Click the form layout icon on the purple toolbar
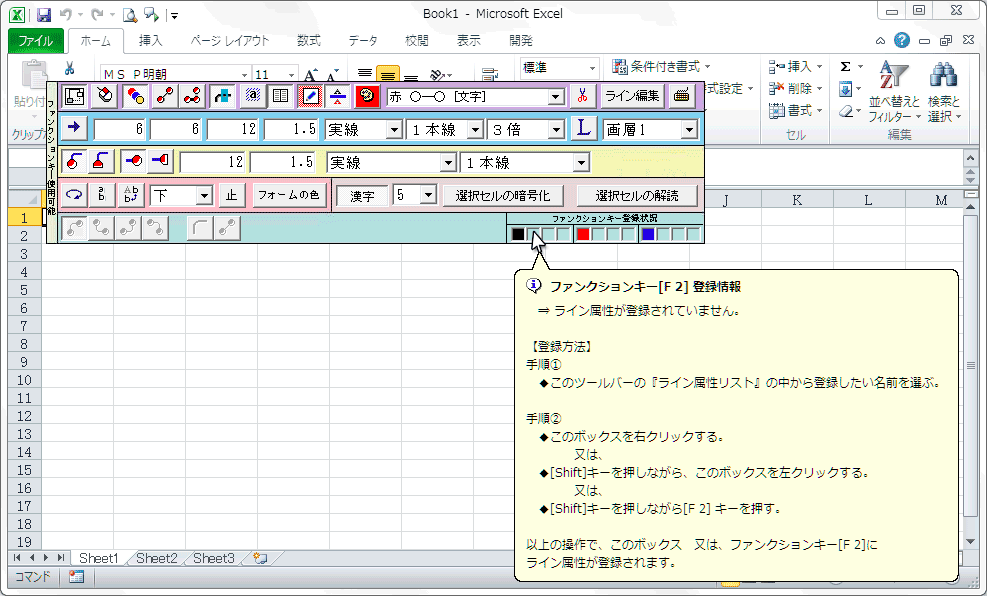This screenshot has width=987, height=596. tap(74, 96)
